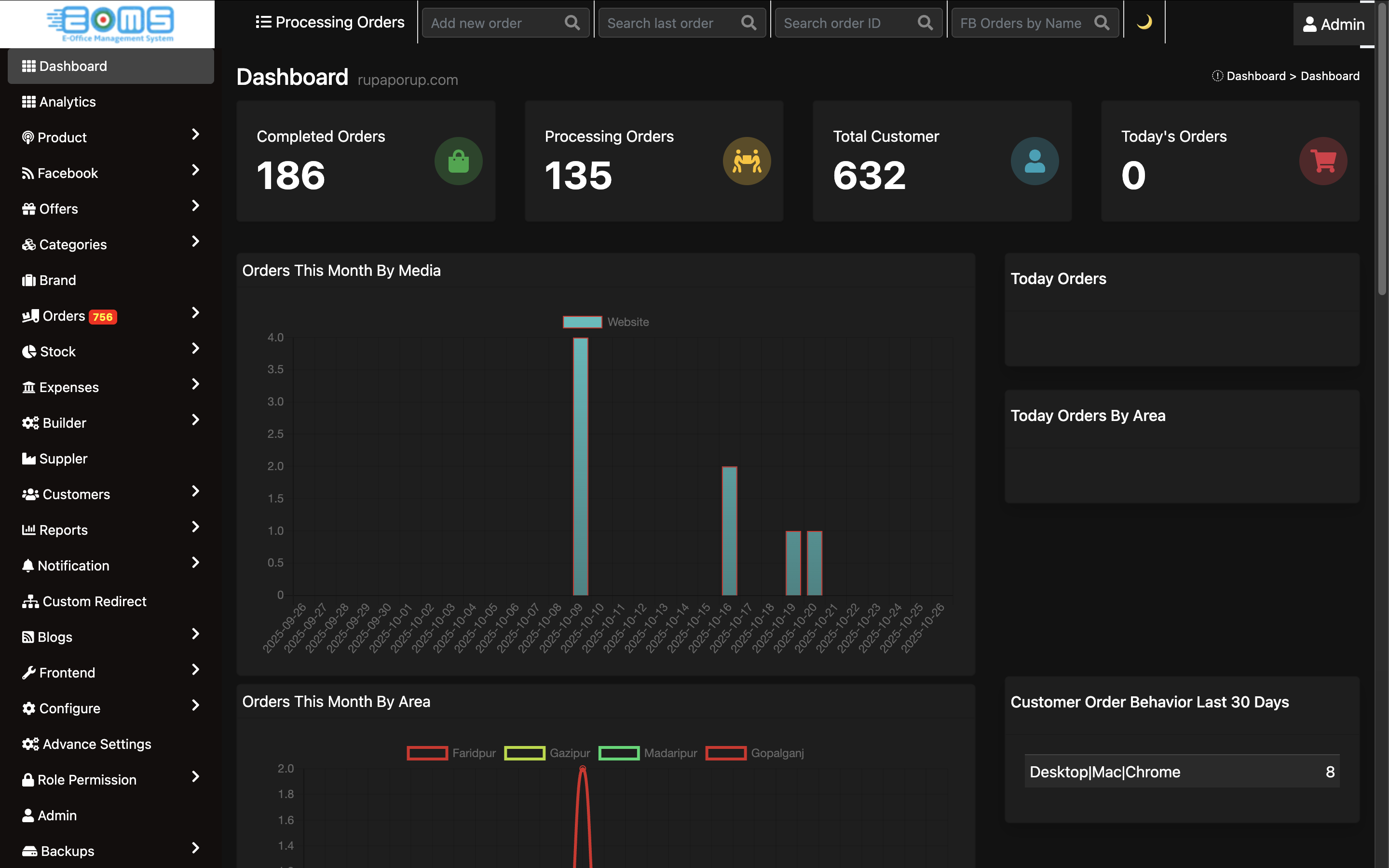Open the Brand section via briefcase icon
Image resolution: width=1389 pixels, height=868 pixels.
point(29,280)
